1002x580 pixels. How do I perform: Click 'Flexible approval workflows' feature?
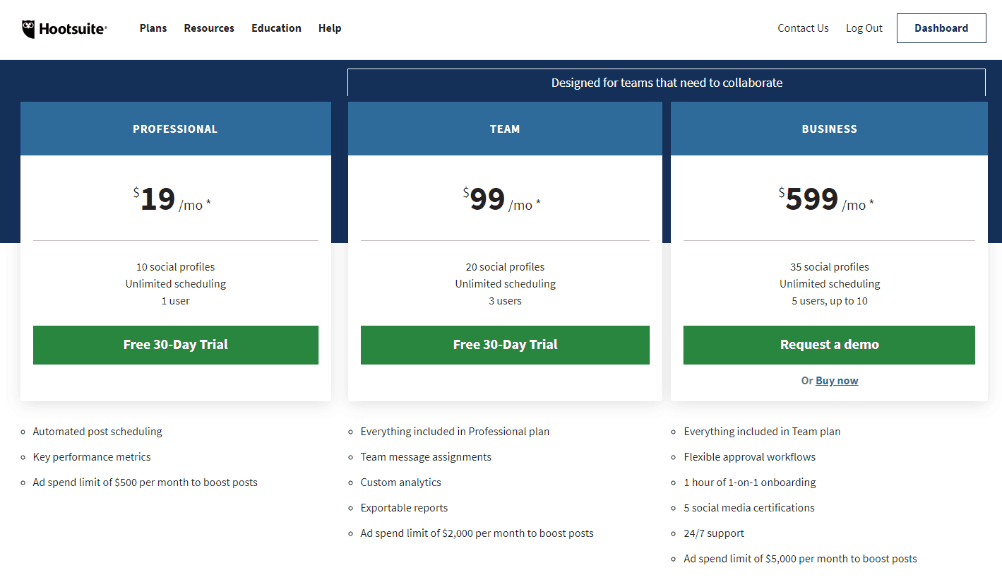pyautogui.click(x=750, y=457)
